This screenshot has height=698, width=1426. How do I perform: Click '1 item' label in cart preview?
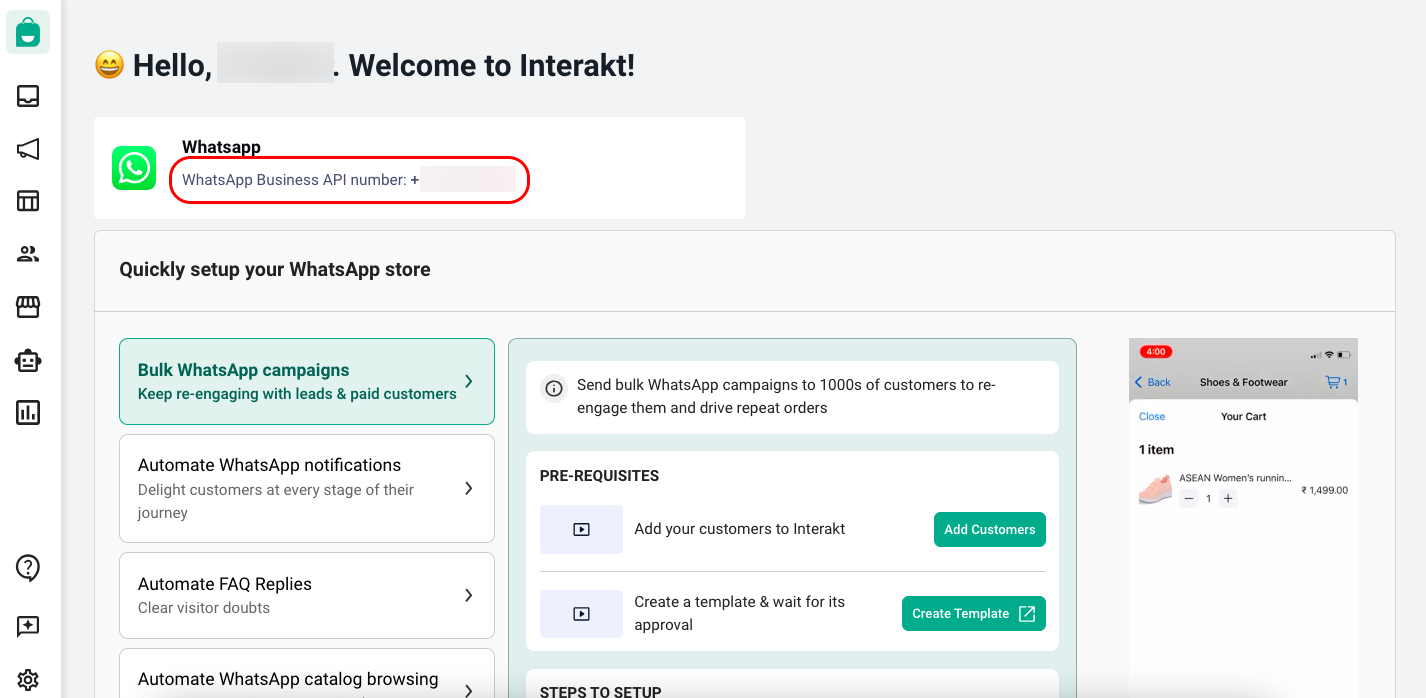click(x=1156, y=450)
